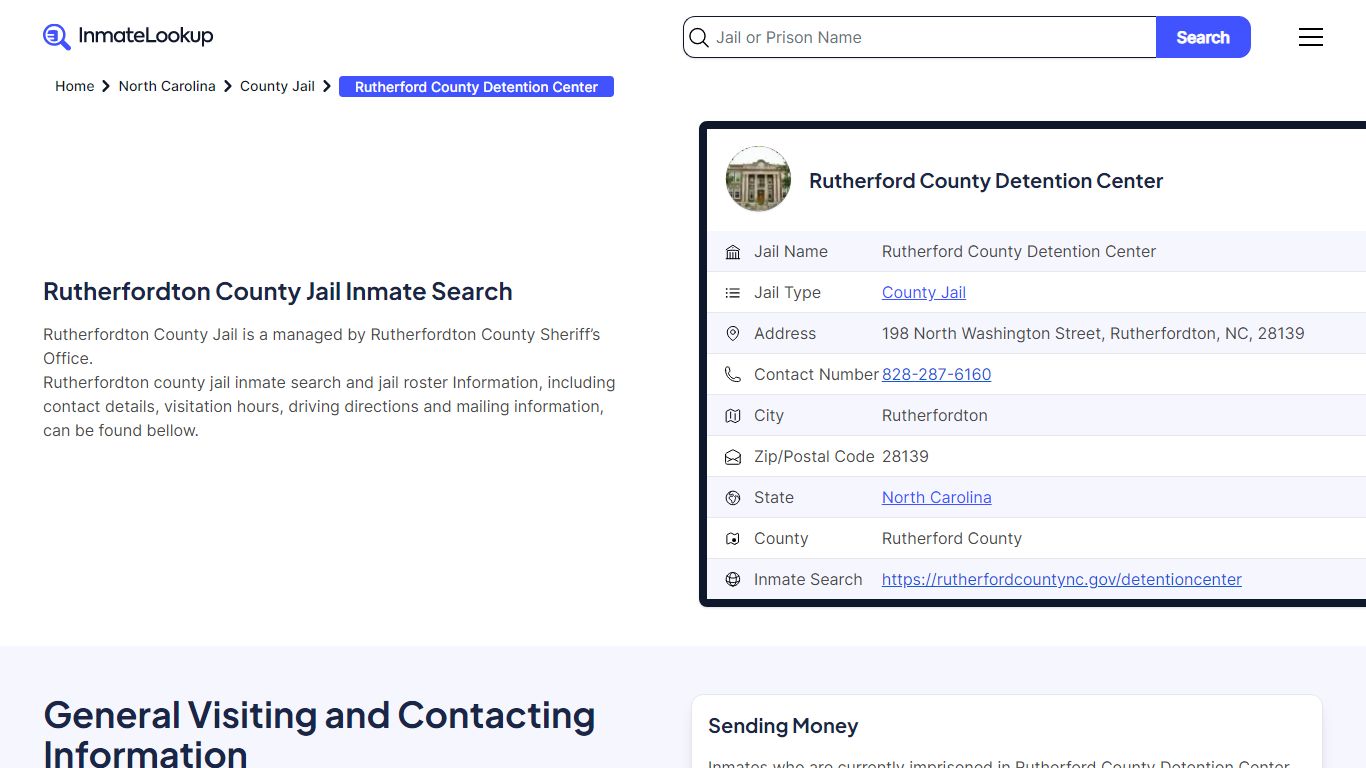This screenshot has width=1366, height=768.
Task: Click the Sending Money heading
Action: (x=783, y=726)
